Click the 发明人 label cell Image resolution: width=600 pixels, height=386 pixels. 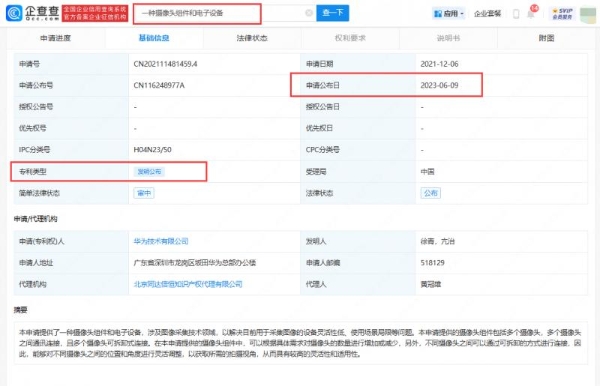point(358,241)
